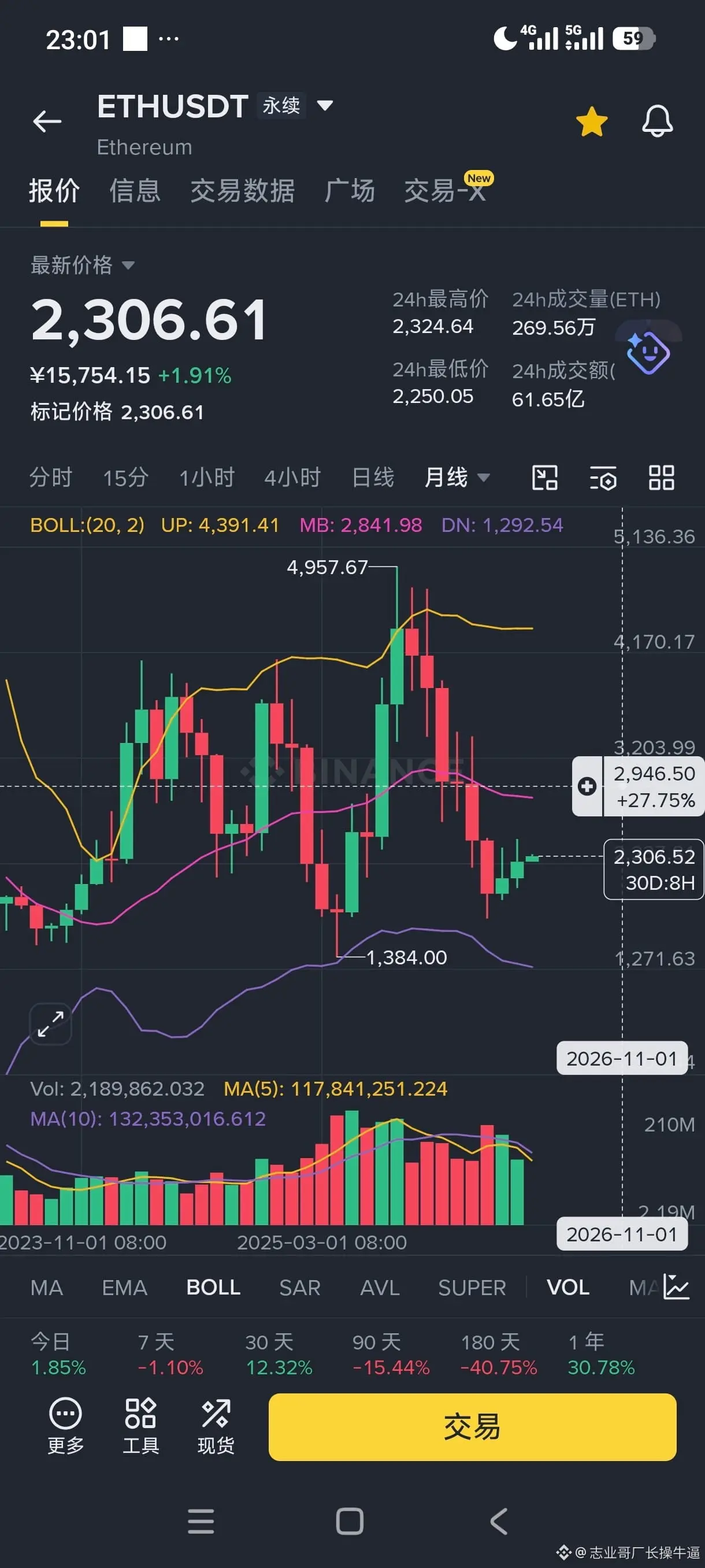Image resolution: width=705 pixels, height=1568 pixels.
Task: Expand the 月线 interval dropdown arrow
Action: (484, 478)
